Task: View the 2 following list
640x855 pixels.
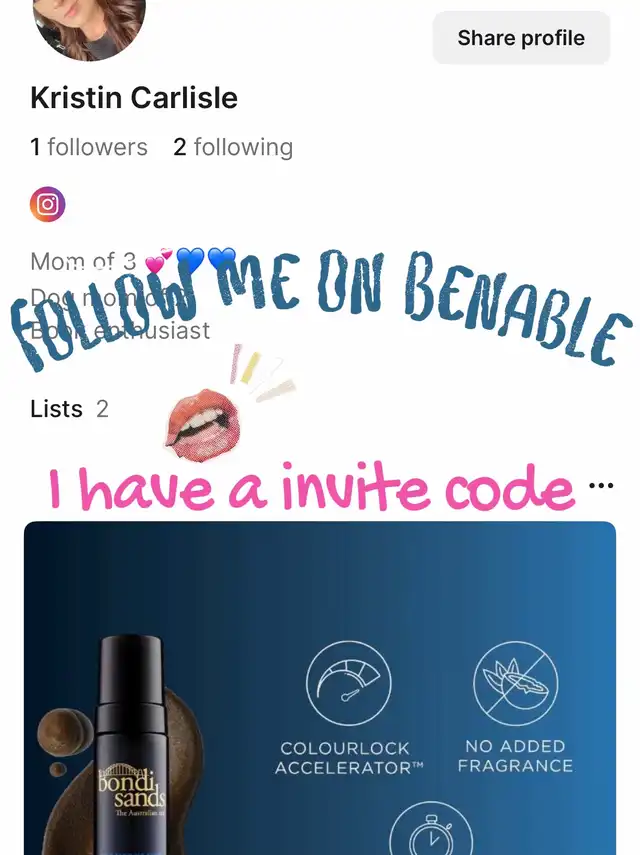Action: (x=233, y=147)
